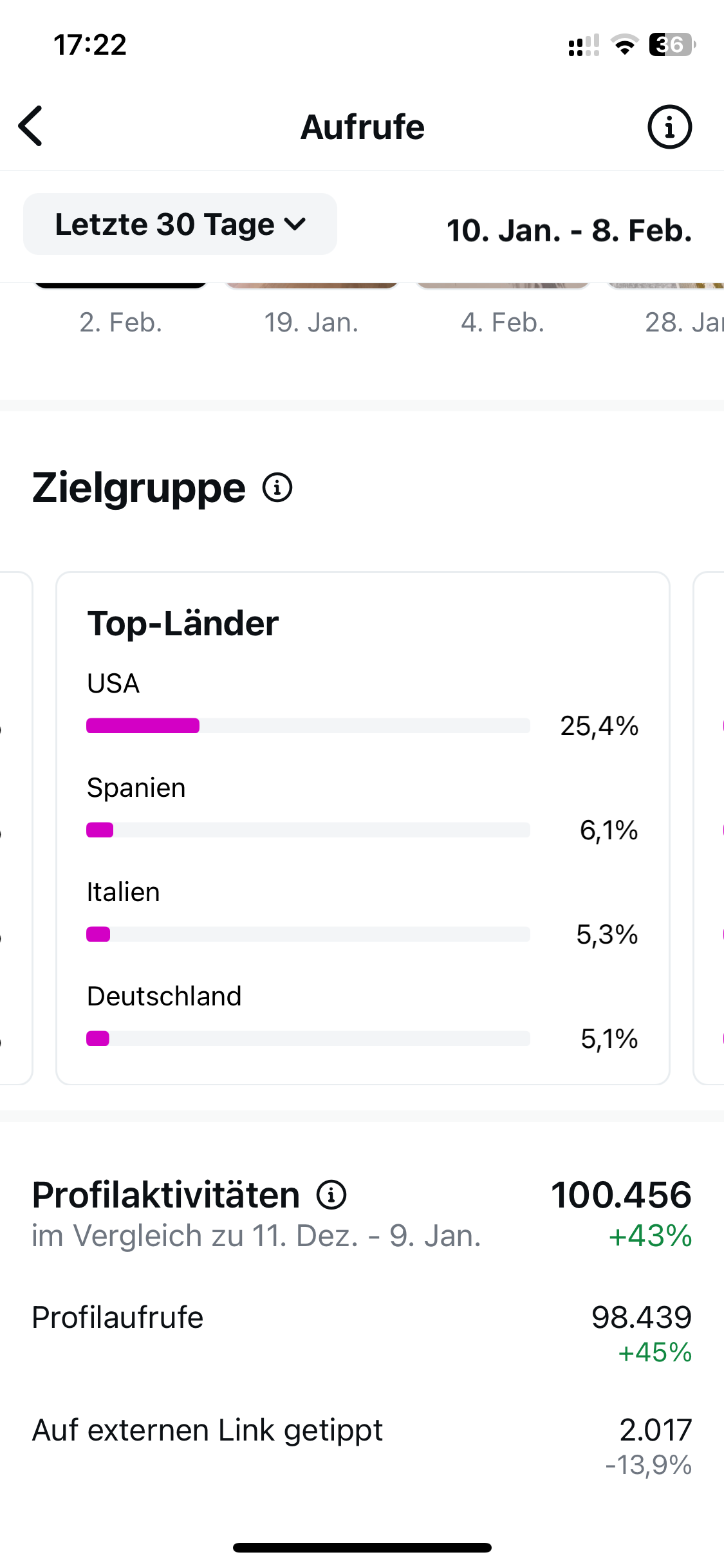Tap the cellular signal icon
The height and width of the screenshot is (1568, 724).
click(x=584, y=46)
